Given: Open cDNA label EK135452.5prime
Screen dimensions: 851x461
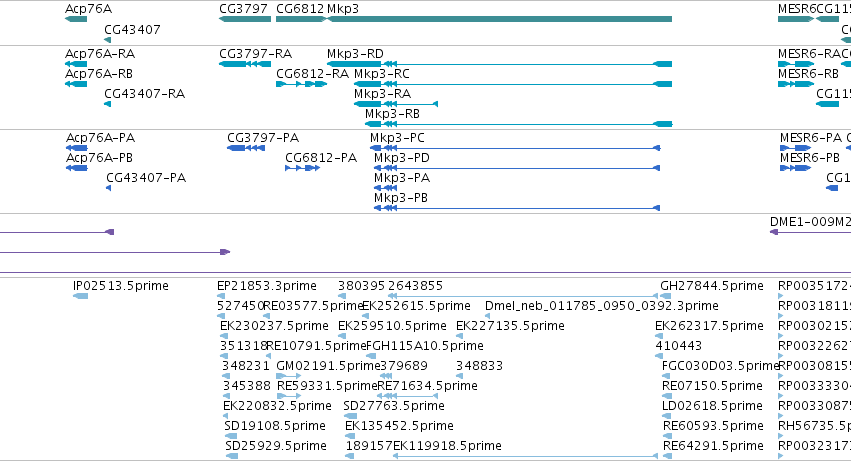Looking at the screenshot, I should click(x=399, y=426).
